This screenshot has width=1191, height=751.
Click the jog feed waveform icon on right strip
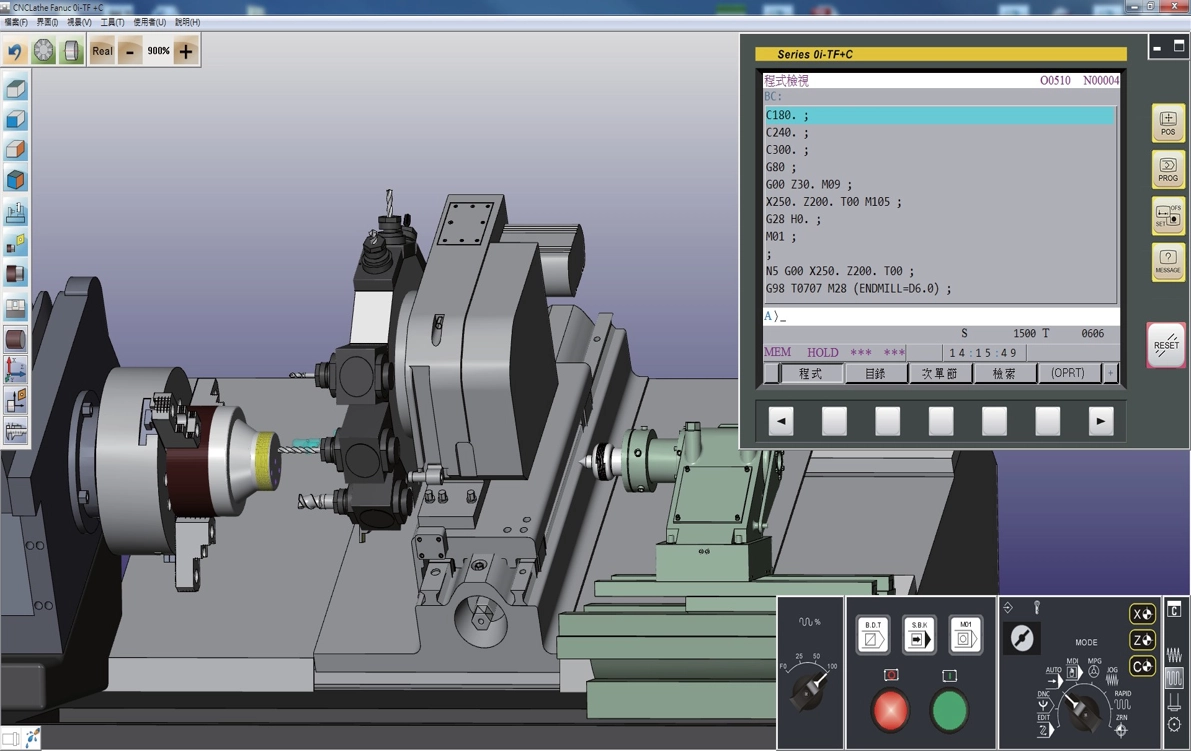click(1174, 654)
